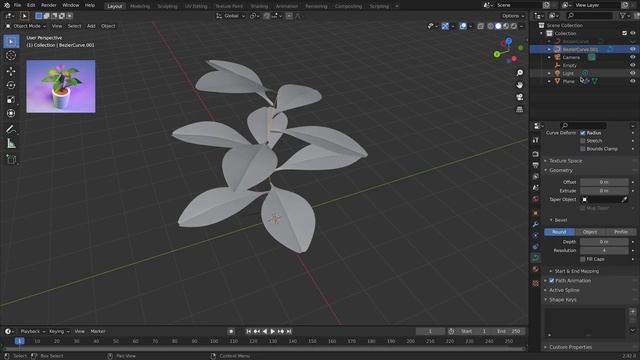This screenshot has height=360, width=640.
Task: Click the Blender logo icon
Action: tap(7, 5)
